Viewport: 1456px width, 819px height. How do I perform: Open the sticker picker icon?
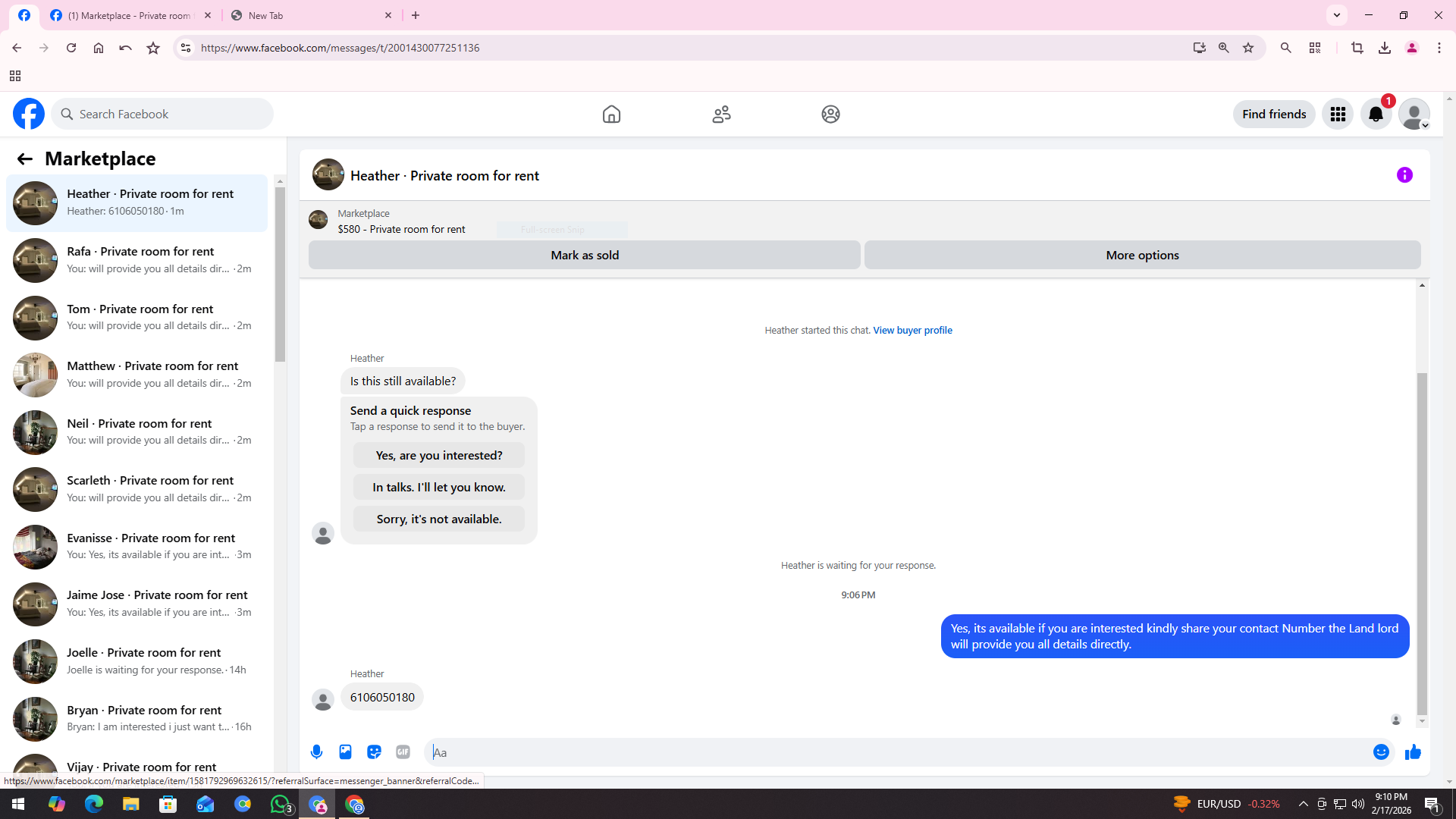coord(374,752)
